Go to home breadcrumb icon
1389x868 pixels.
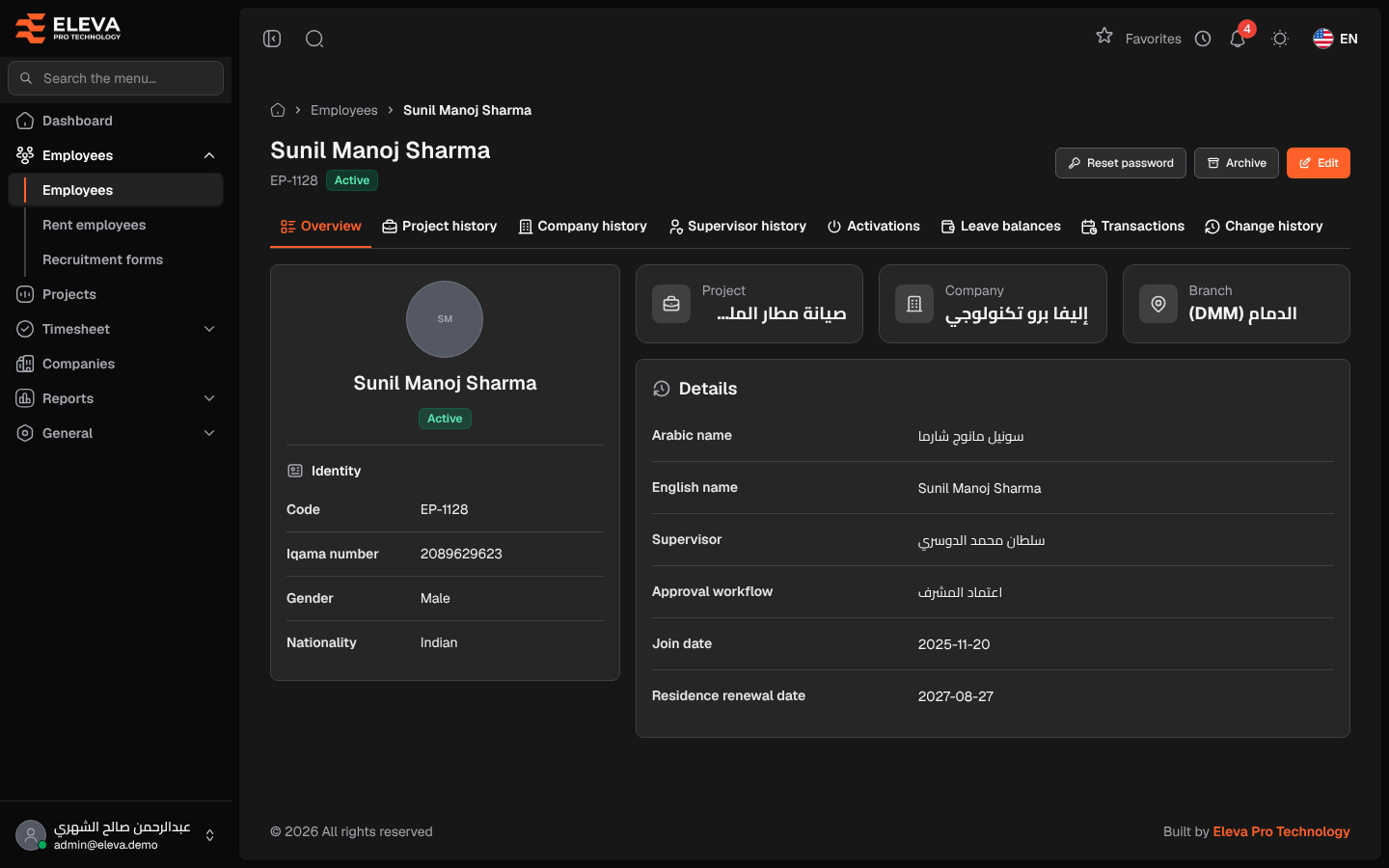[278, 110]
